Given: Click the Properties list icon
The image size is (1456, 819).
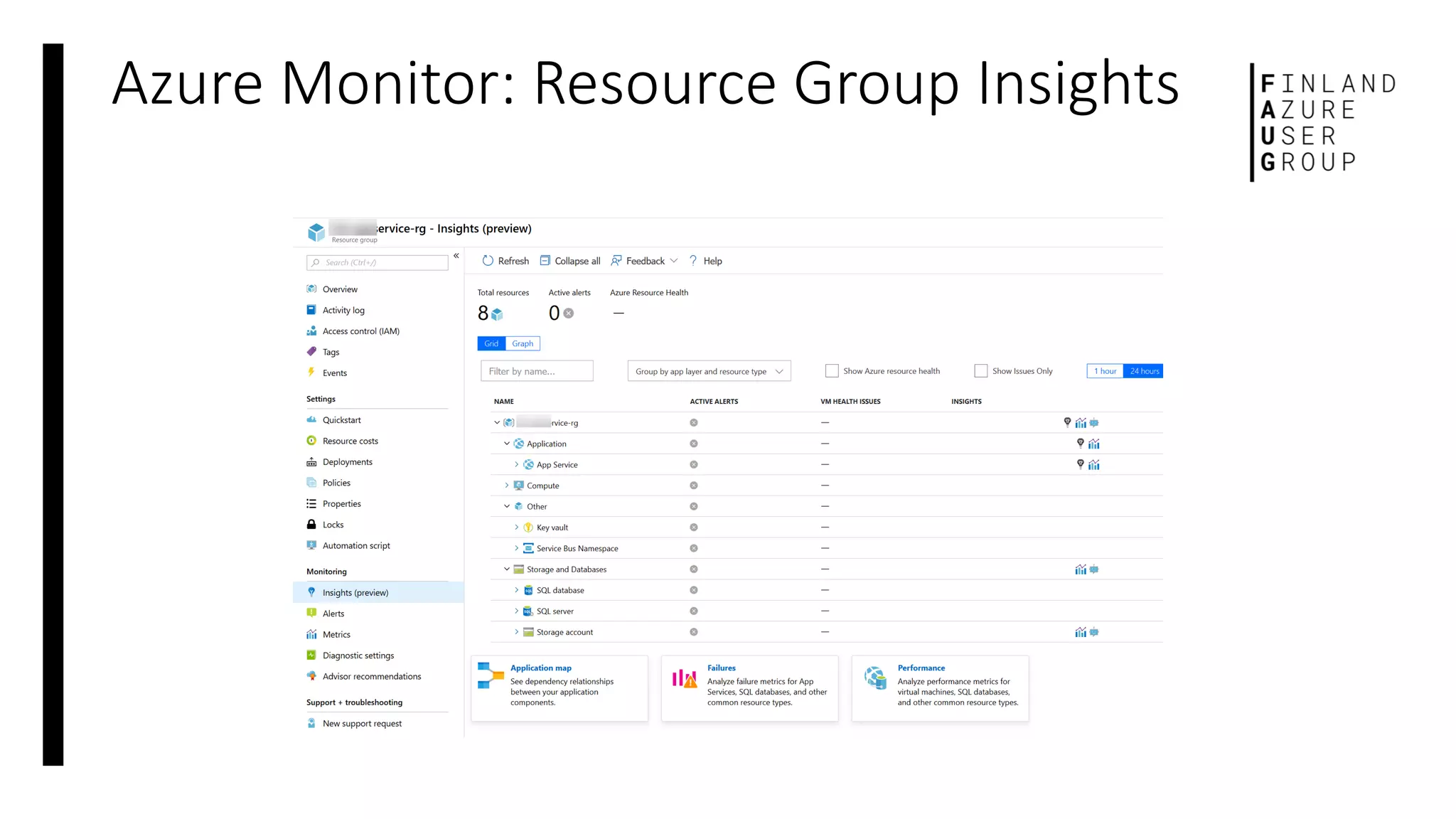Looking at the screenshot, I should [x=311, y=503].
